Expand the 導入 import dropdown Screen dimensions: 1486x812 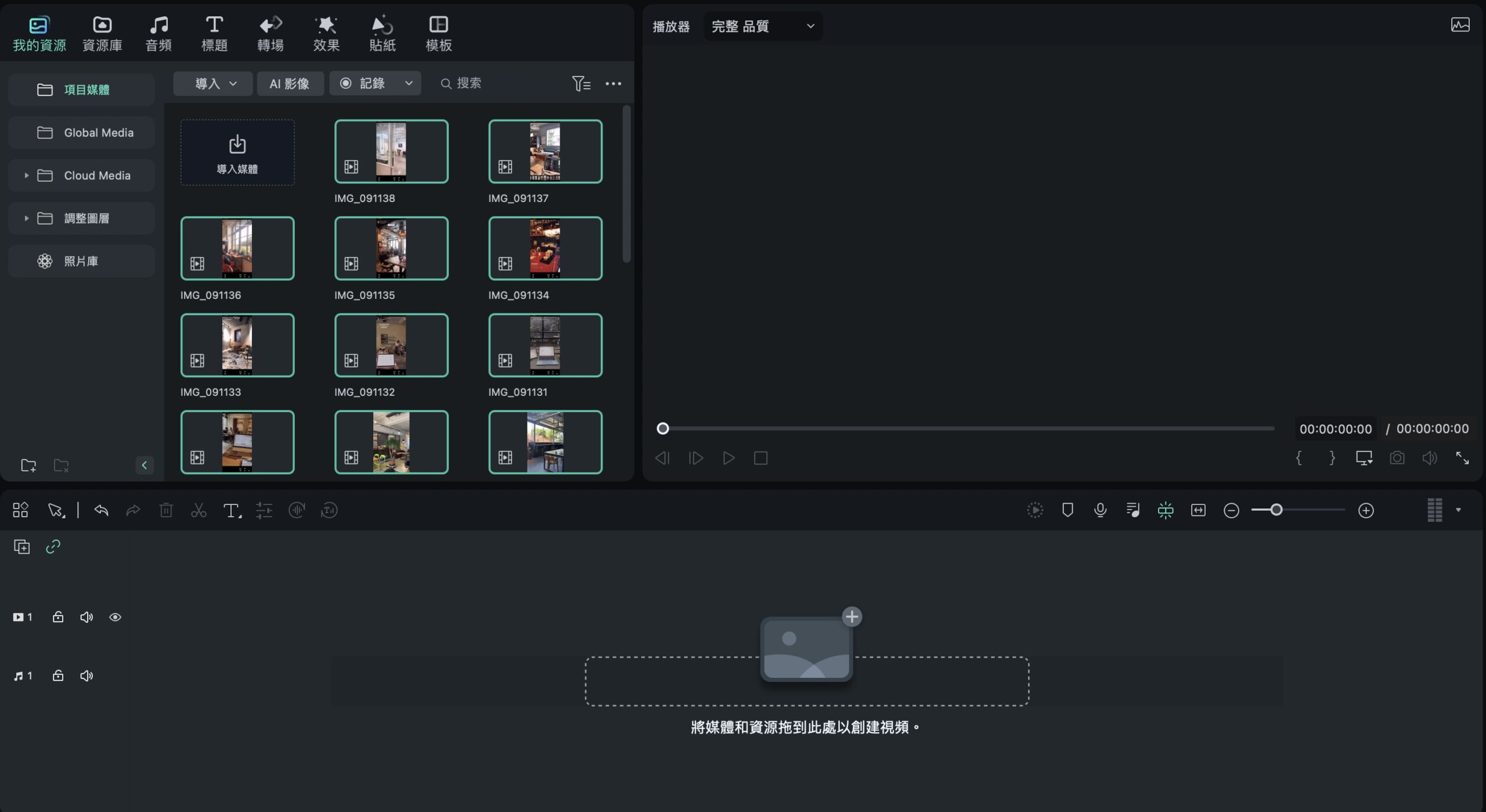pyautogui.click(x=213, y=84)
